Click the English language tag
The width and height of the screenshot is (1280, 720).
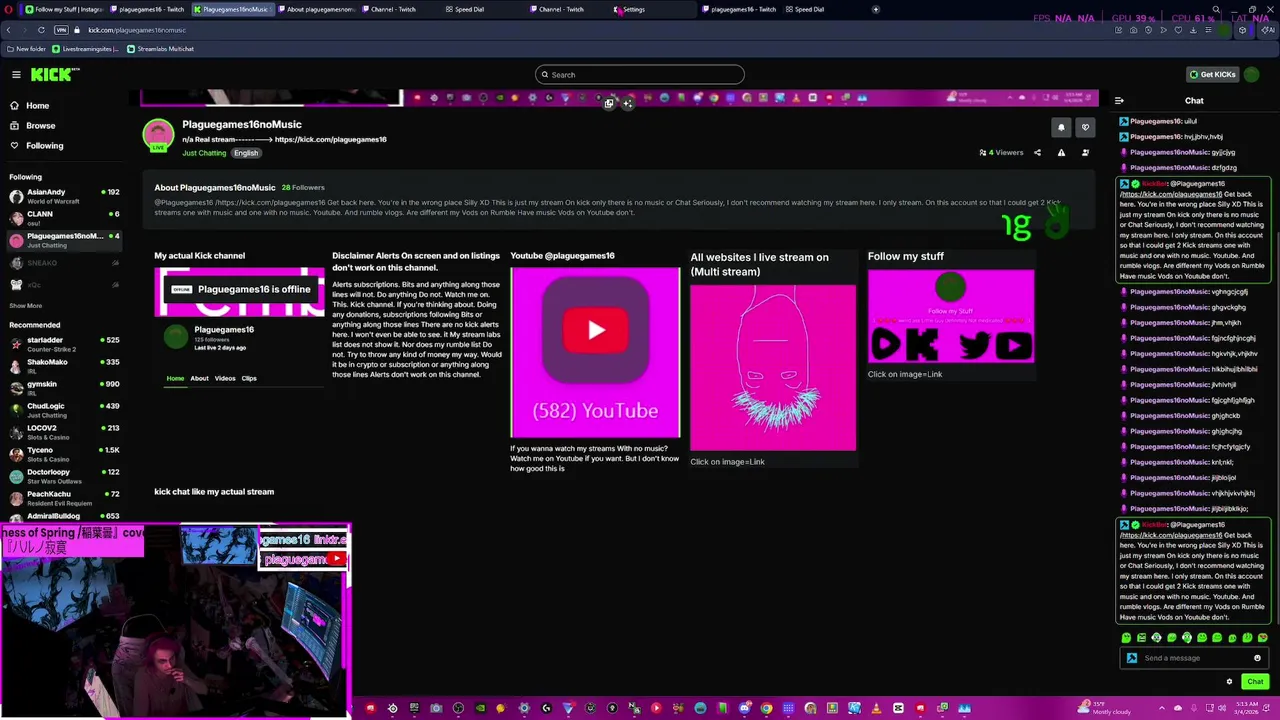[x=246, y=153]
